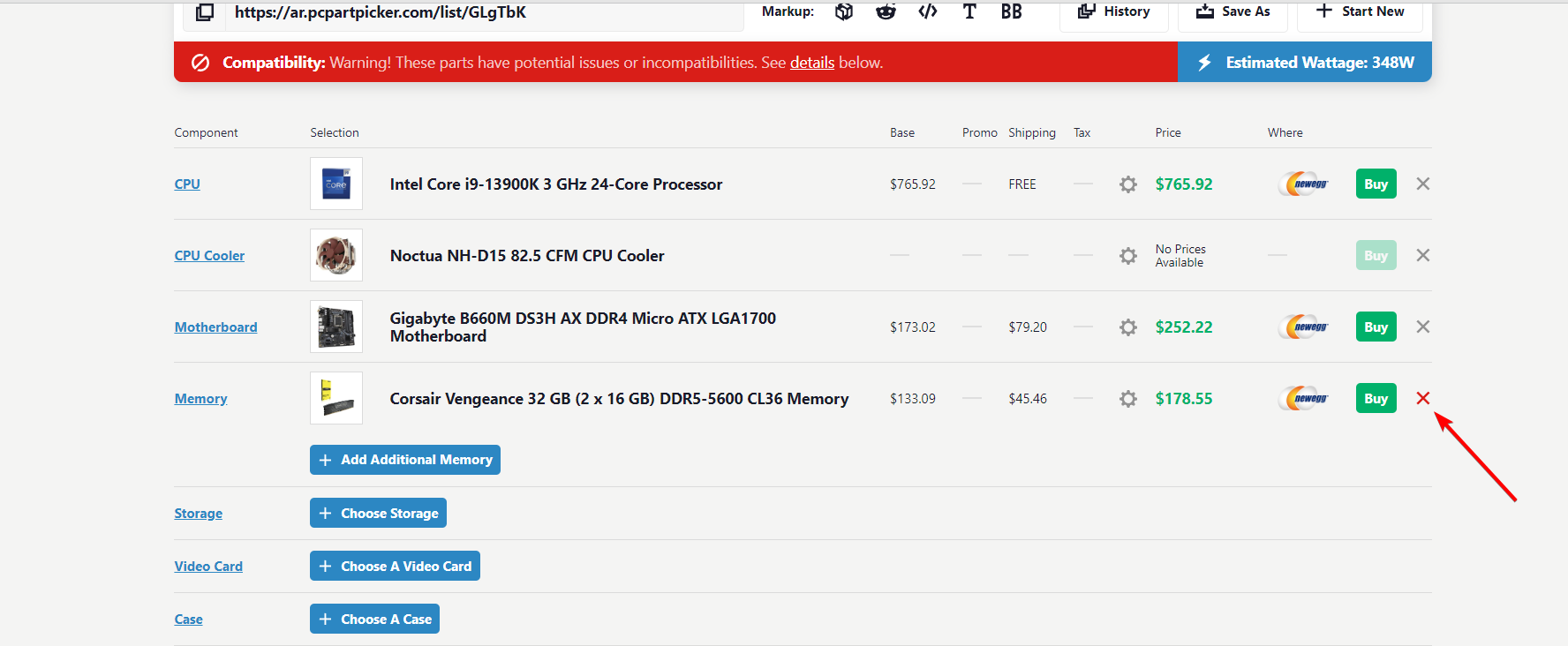Click the Estimated Wattage 348W indicator

pos(1305,62)
